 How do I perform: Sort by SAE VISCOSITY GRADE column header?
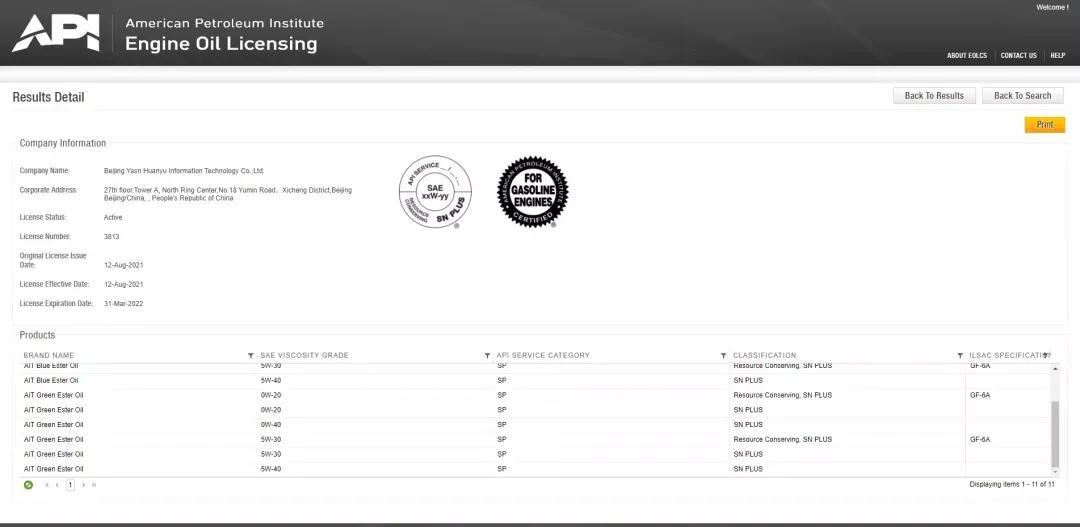[304, 355]
